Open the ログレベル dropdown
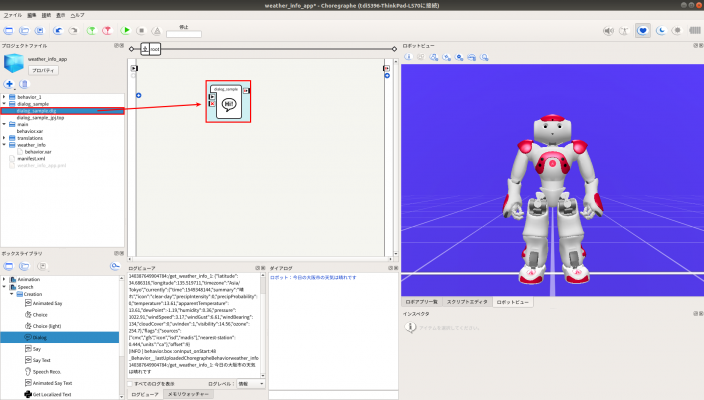704x400 pixels. (x=250, y=384)
